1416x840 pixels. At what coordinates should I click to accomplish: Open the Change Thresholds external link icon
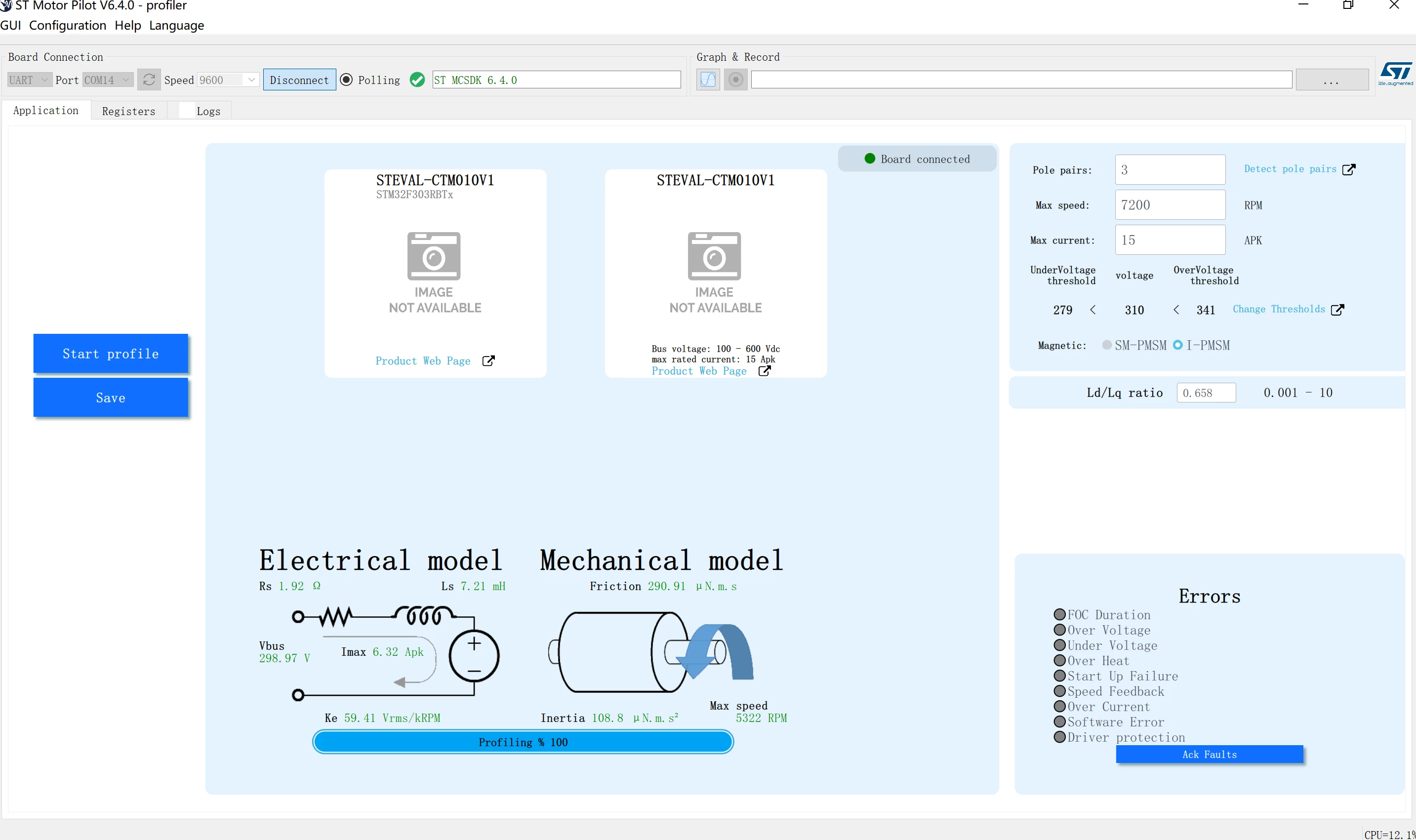coord(1337,310)
